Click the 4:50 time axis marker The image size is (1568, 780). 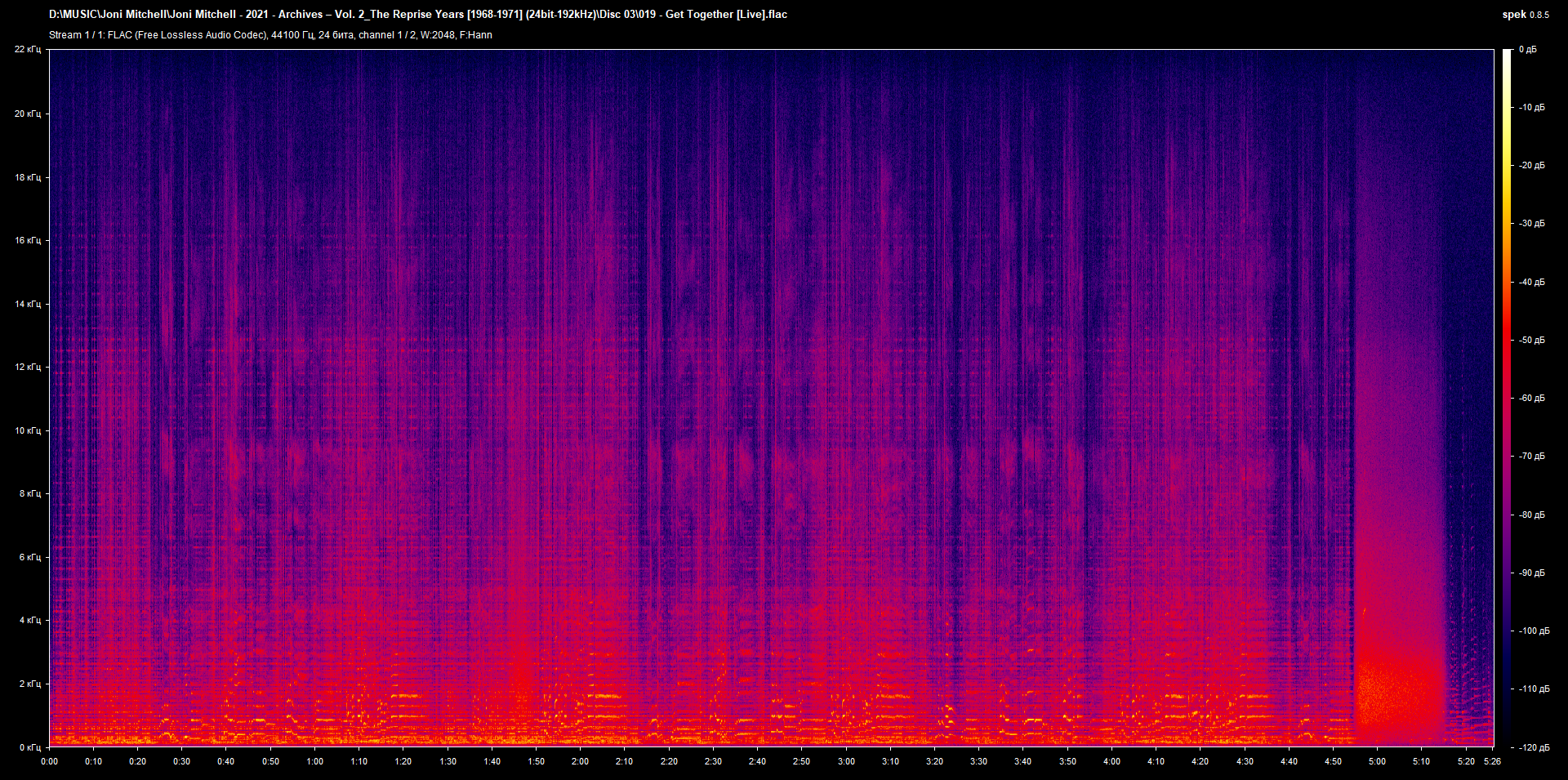tap(1333, 761)
